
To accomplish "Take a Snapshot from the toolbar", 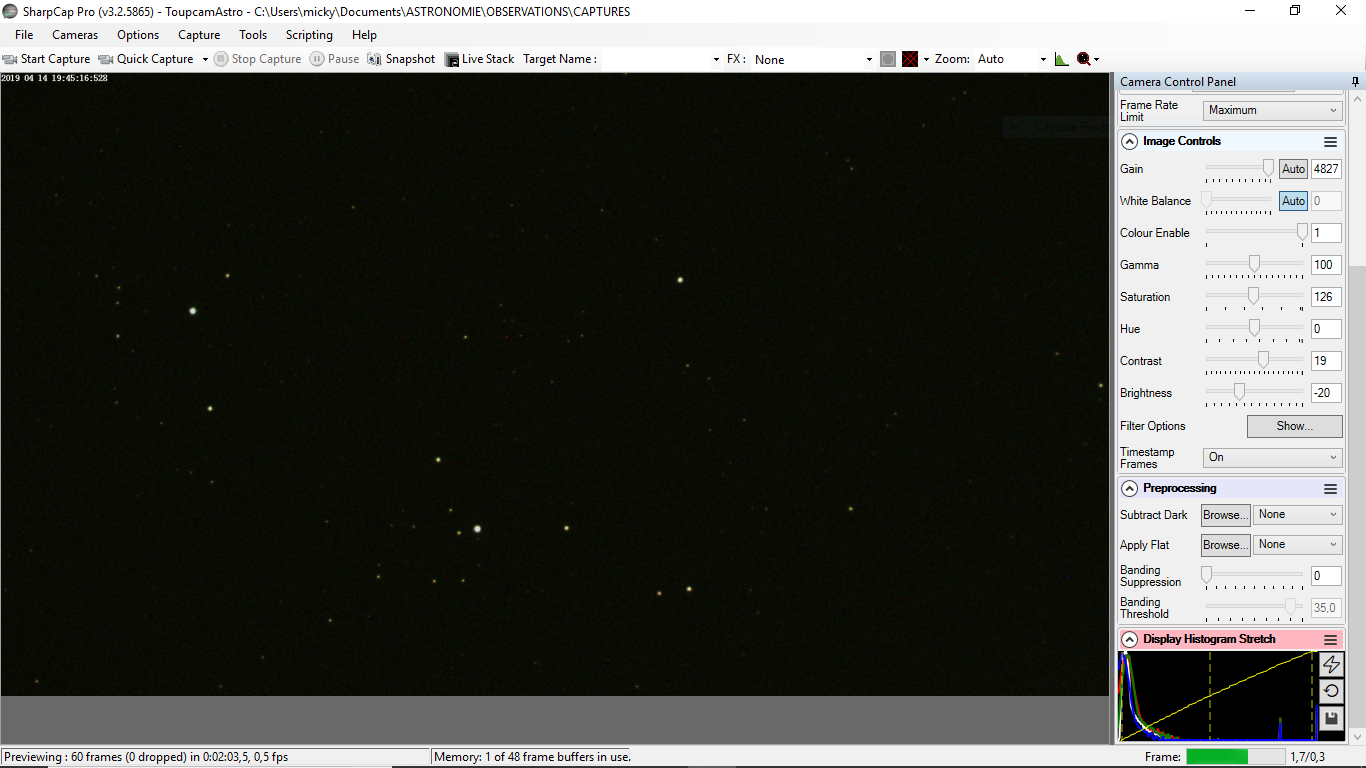I will click(x=401, y=59).
